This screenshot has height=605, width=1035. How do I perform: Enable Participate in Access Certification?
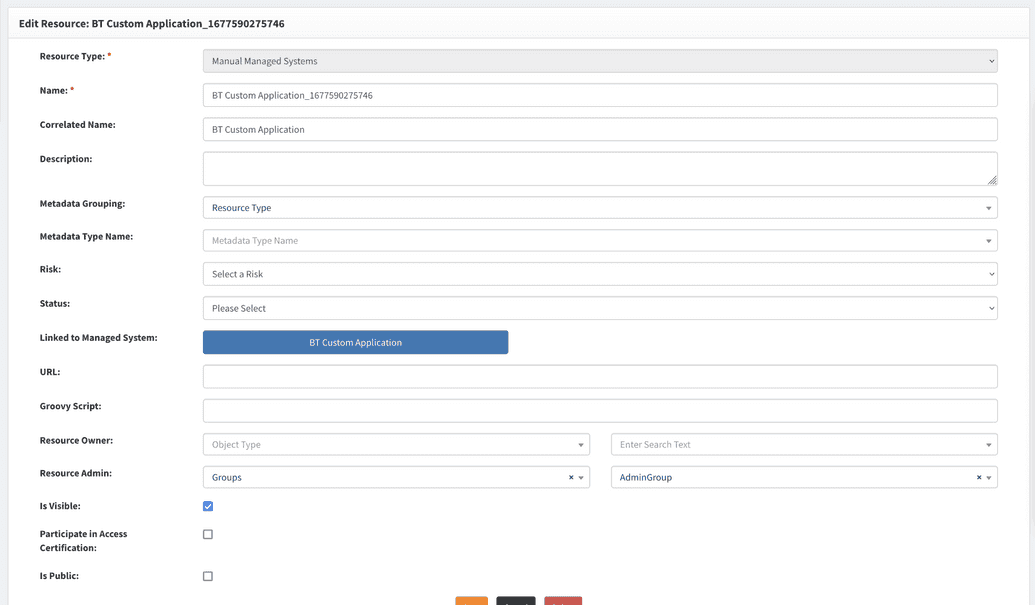pyautogui.click(x=208, y=534)
